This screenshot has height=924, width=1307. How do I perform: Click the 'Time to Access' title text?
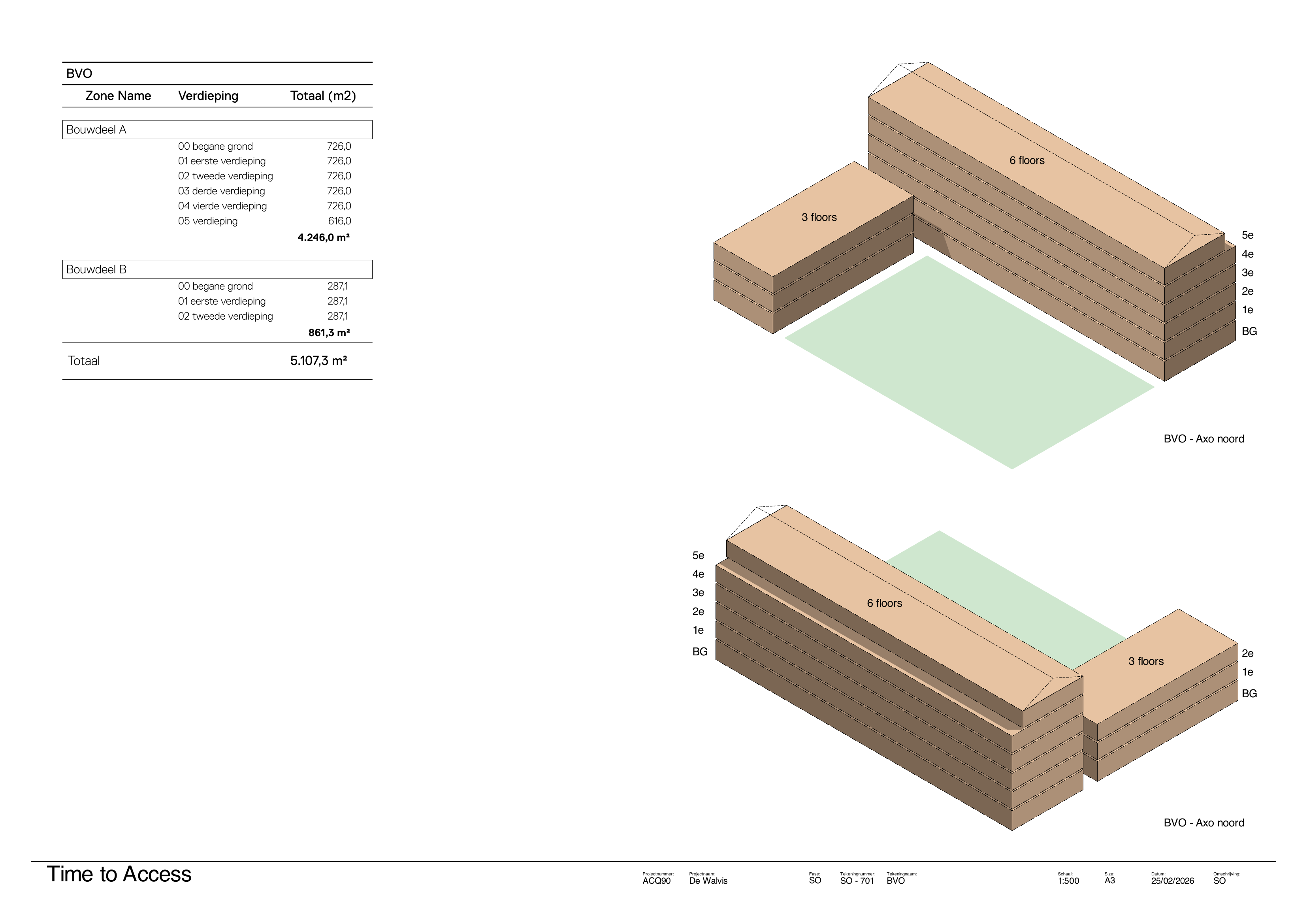[119, 874]
